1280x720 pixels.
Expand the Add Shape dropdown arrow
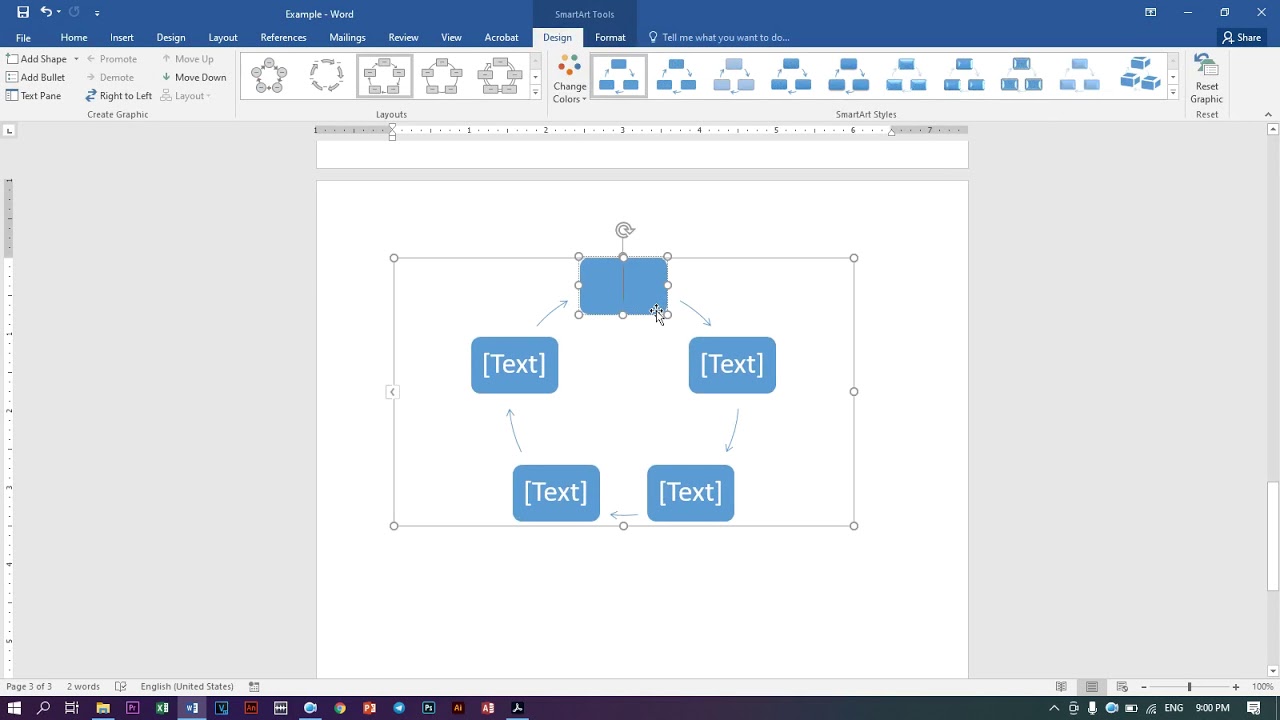click(76, 59)
